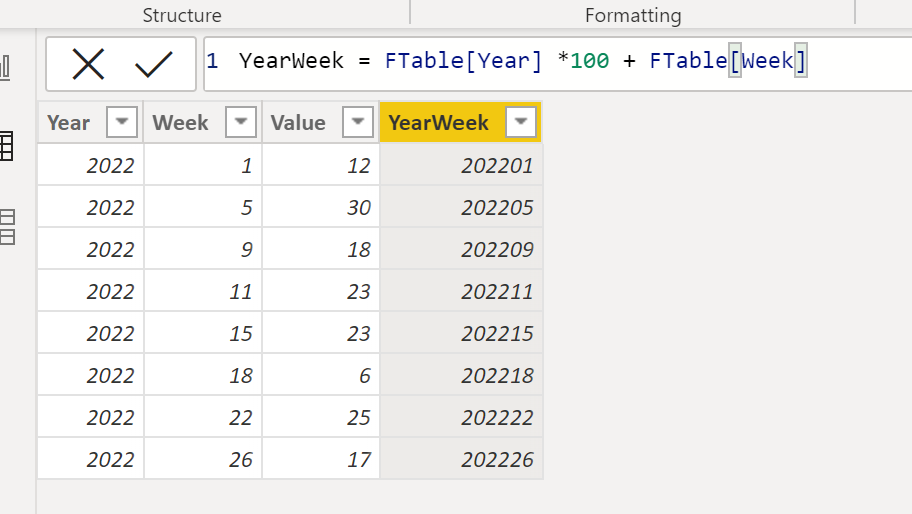This screenshot has width=912, height=514.
Task: Click the Structure ribbon group label
Action: pos(182,15)
